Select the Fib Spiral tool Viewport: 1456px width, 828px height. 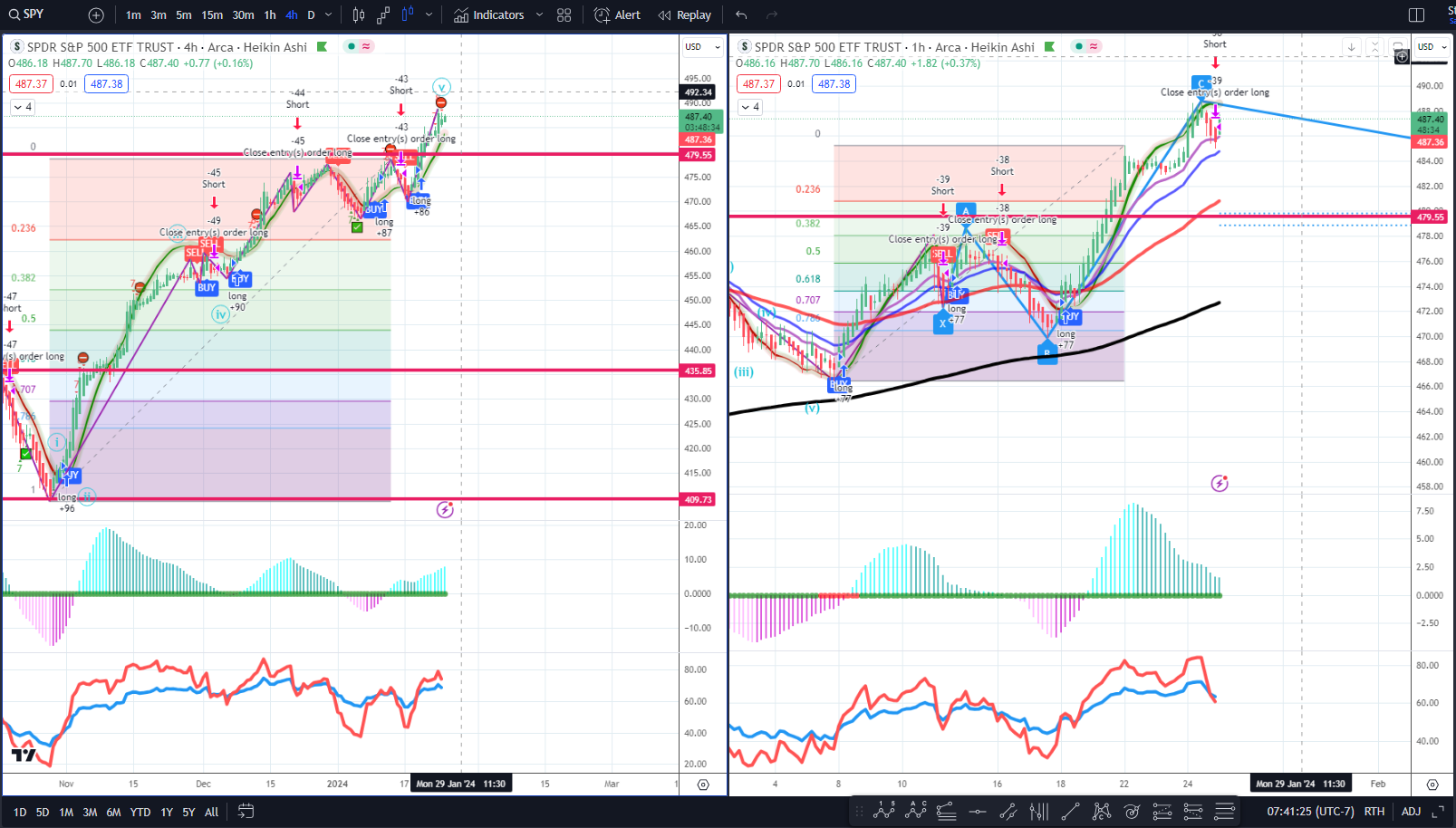click(1132, 812)
